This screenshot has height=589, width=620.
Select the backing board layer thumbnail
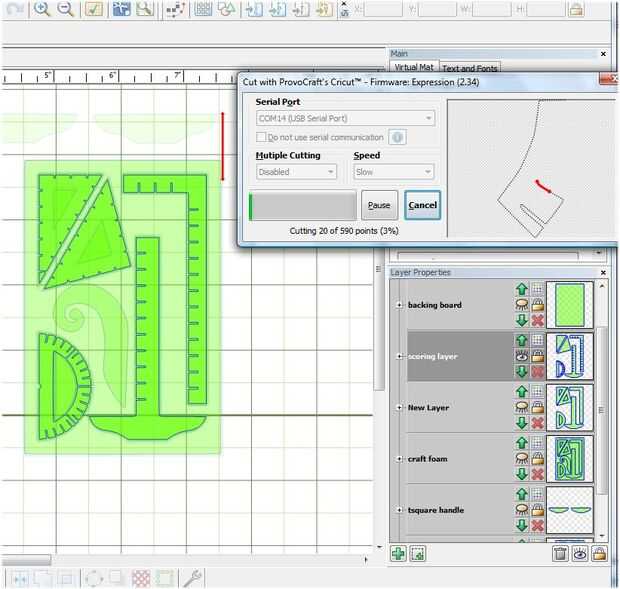(x=569, y=305)
